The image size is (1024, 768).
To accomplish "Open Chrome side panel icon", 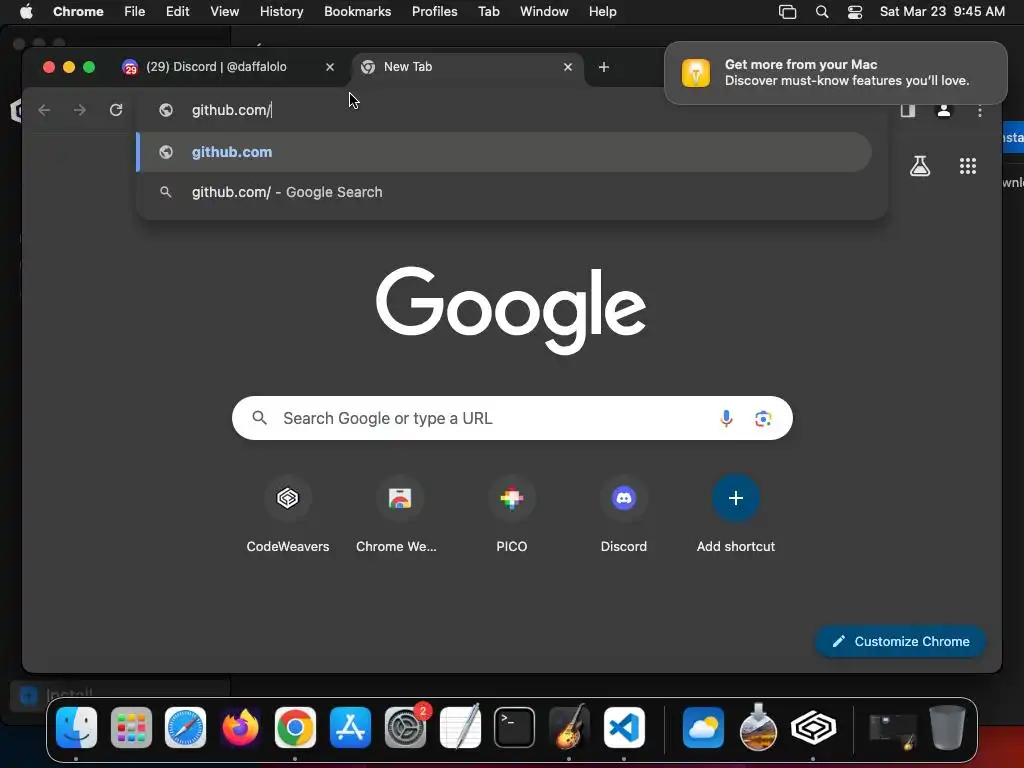I will point(908,110).
